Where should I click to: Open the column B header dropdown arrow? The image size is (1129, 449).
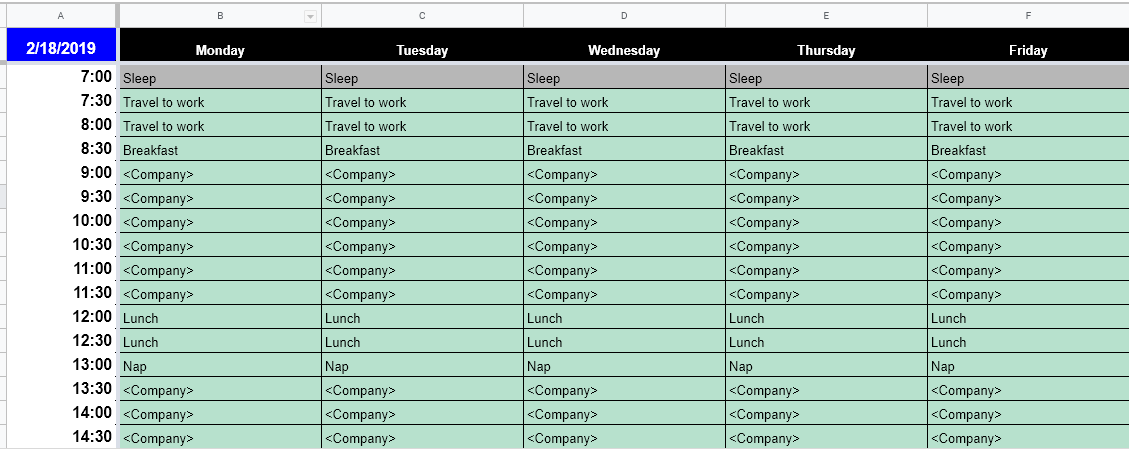point(310,16)
